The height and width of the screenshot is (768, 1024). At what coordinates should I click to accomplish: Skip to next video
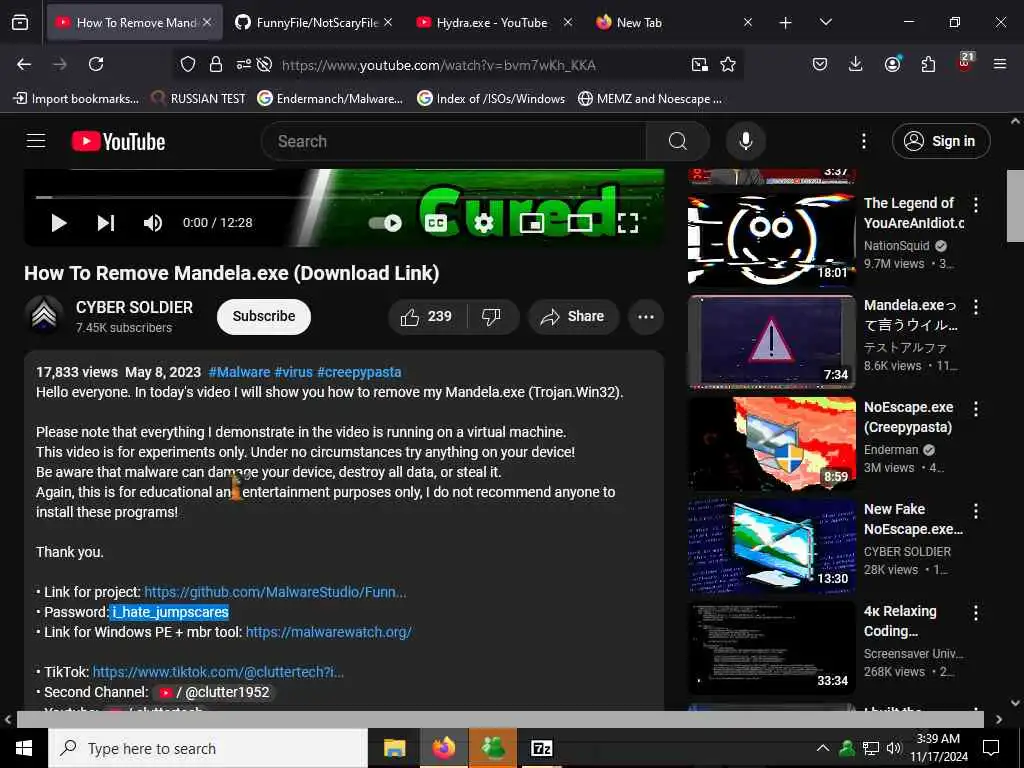click(106, 223)
